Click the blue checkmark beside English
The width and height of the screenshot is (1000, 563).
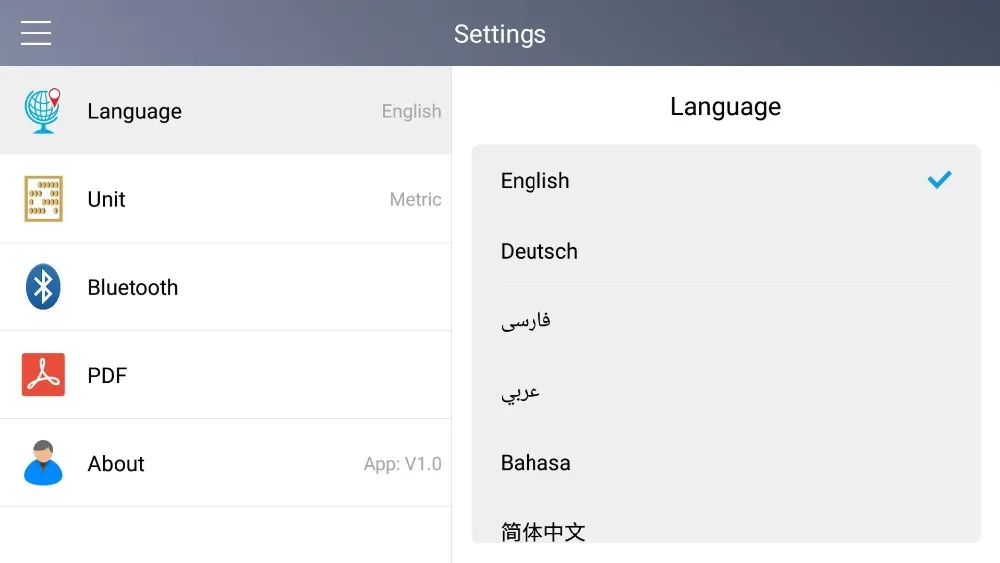pos(939,180)
